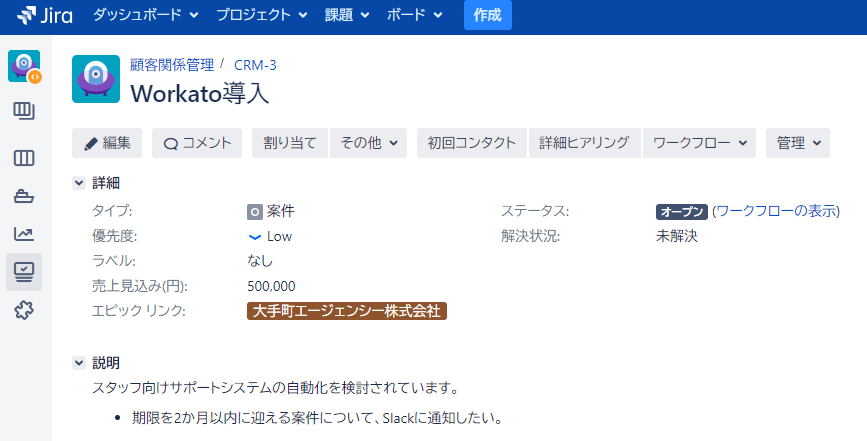
Task: Open the 課題 dropdown menu
Action: tap(347, 15)
